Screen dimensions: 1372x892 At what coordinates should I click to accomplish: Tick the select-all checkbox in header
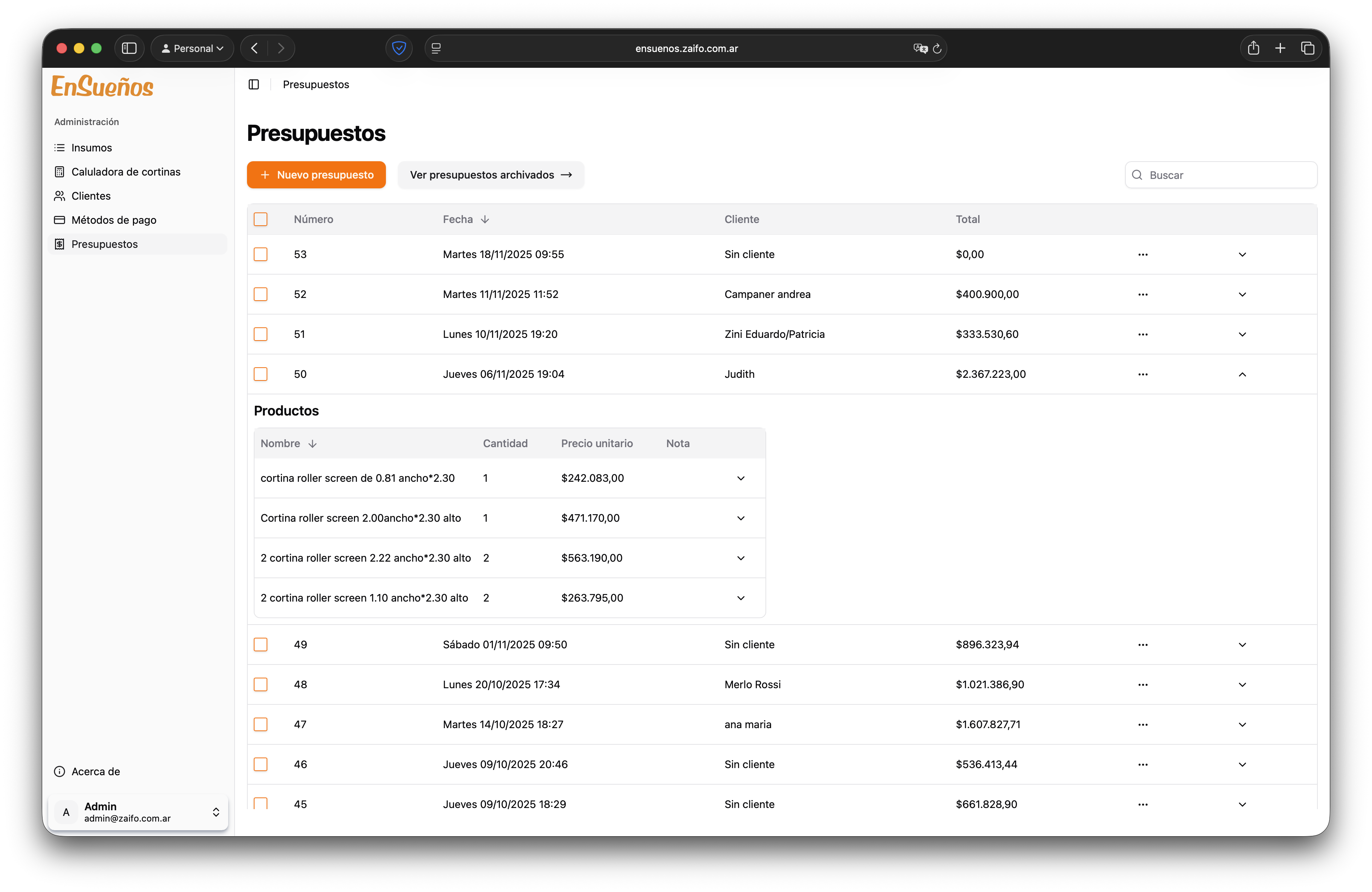click(x=261, y=219)
